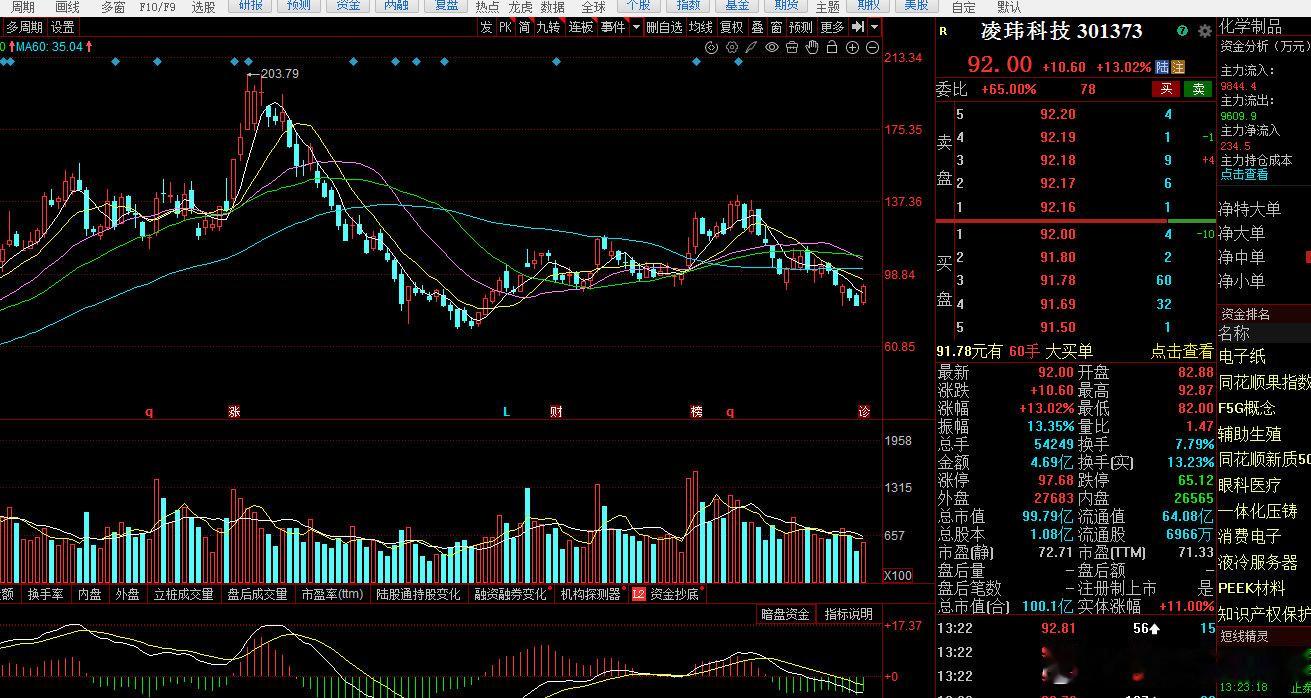Screen dimensions: 1311x698
Task: Toggle 九转 indicator
Action: tap(548, 27)
